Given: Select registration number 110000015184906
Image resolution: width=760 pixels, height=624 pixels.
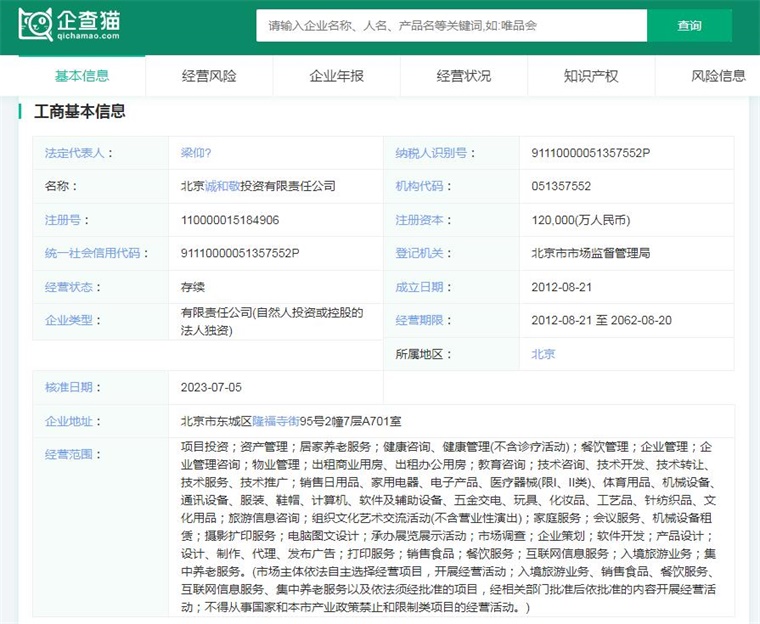Looking at the screenshot, I should click(230, 220).
